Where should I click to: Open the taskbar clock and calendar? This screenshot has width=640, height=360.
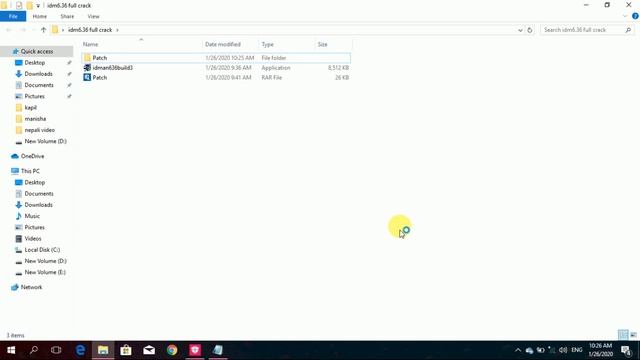(600, 350)
